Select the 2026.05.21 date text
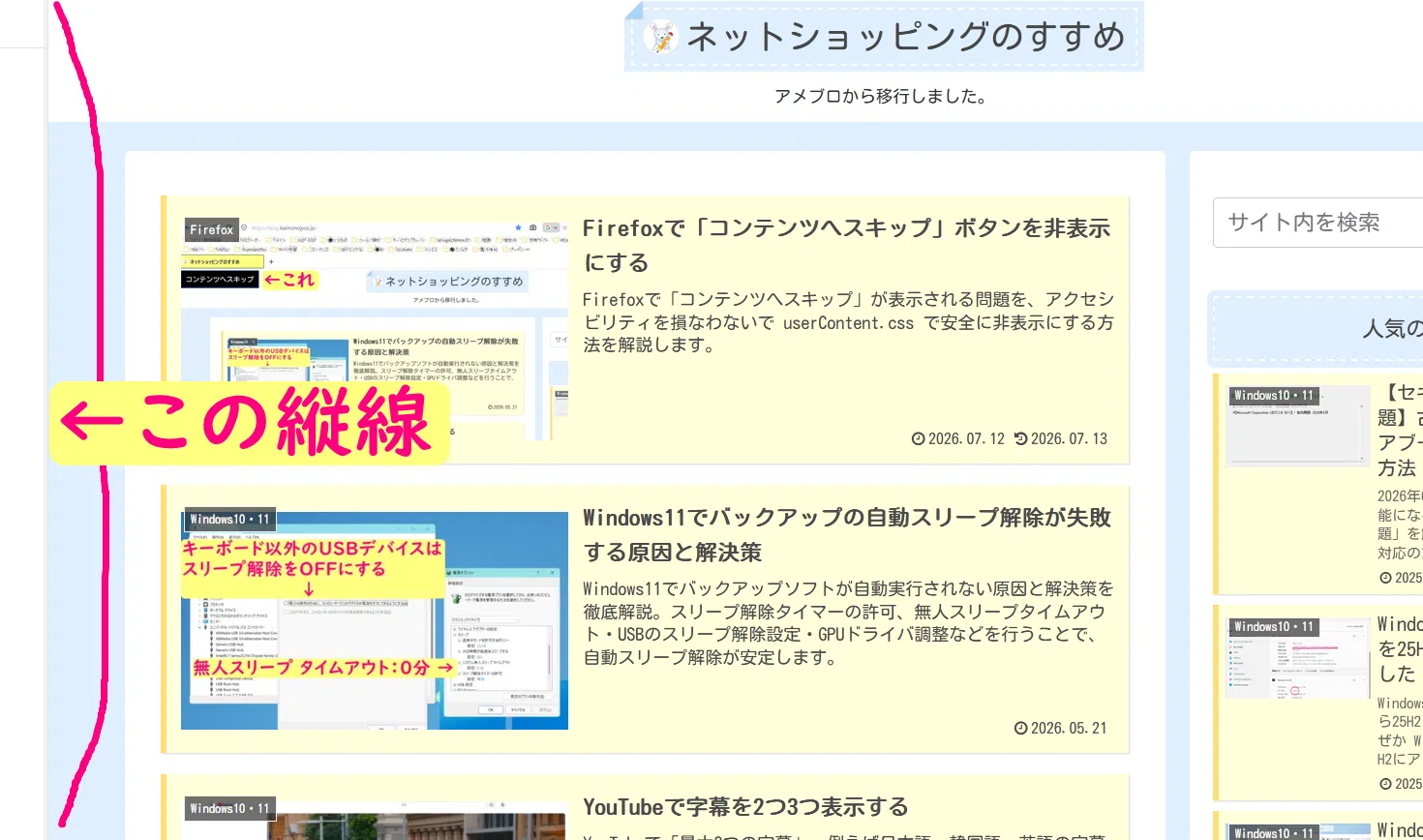The height and width of the screenshot is (840, 1423). pyautogui.click(x=1069, y=729)
